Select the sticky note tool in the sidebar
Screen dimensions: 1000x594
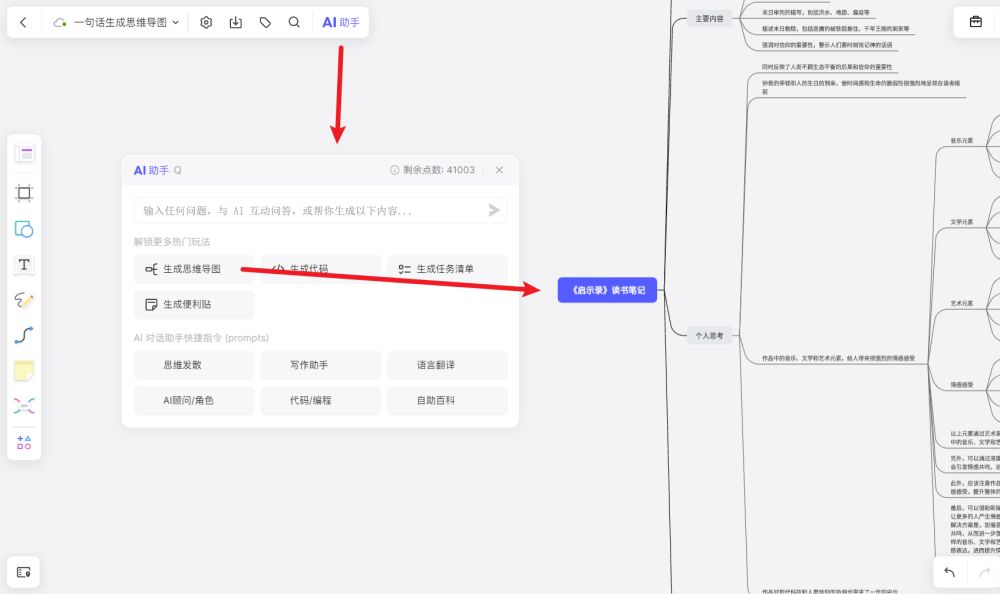(24, 370)
